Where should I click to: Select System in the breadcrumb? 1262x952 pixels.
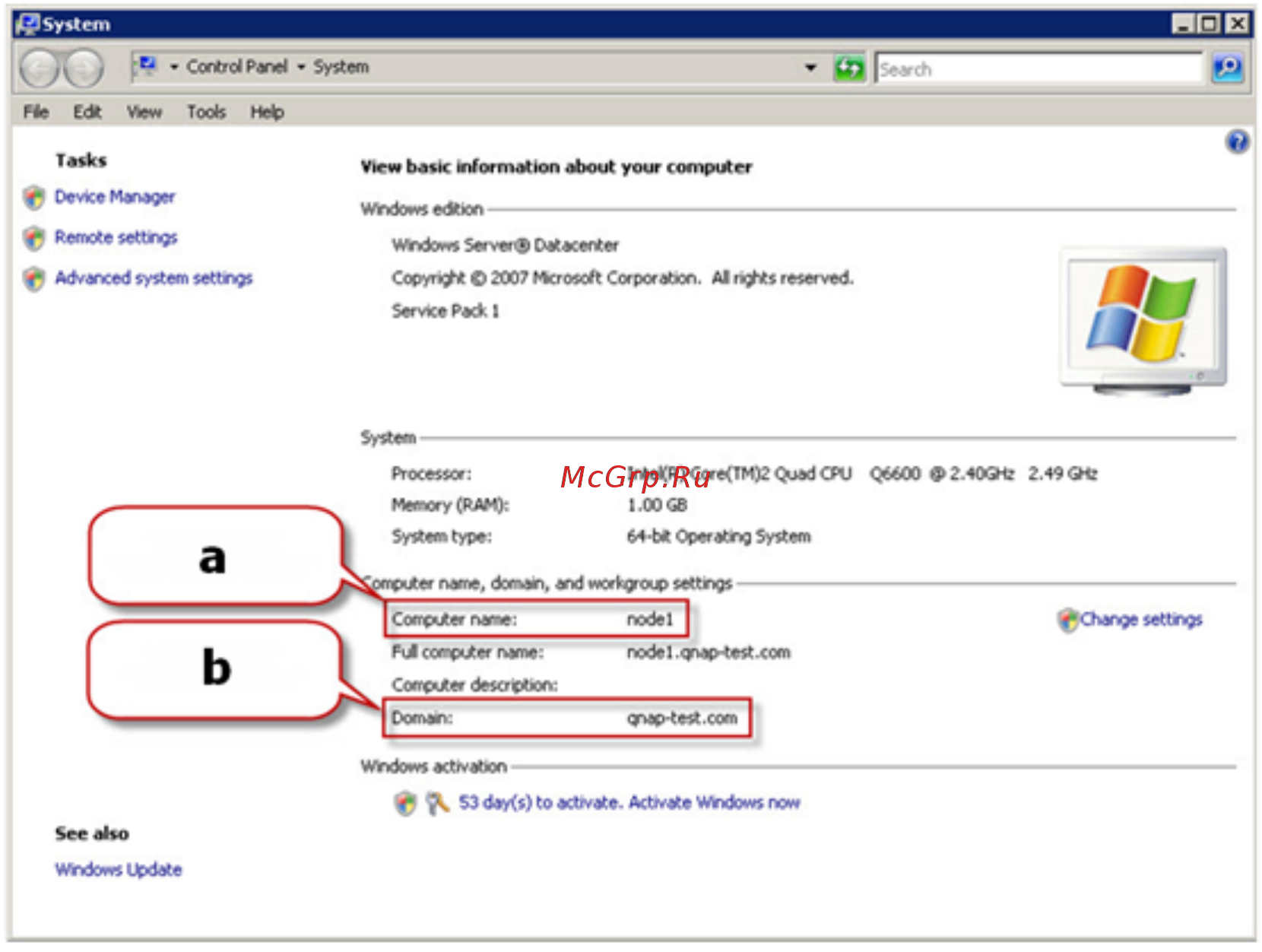click(341, 67)
